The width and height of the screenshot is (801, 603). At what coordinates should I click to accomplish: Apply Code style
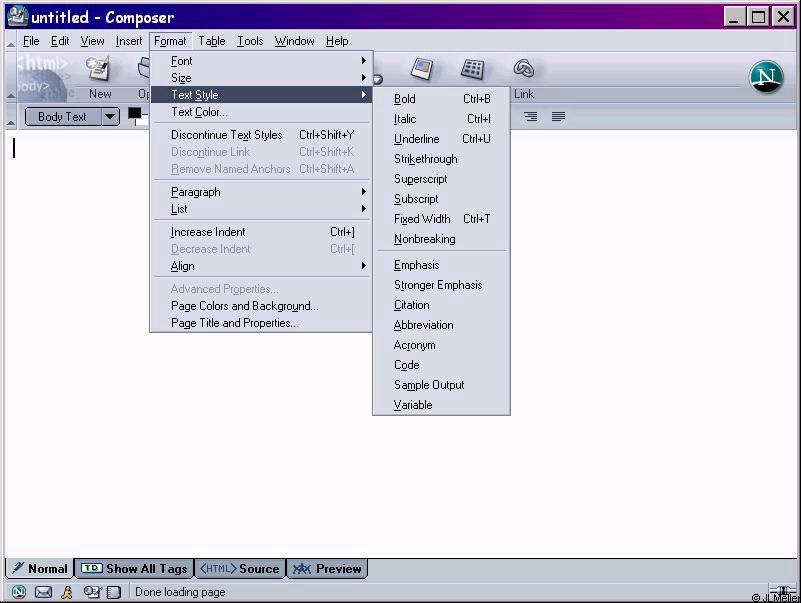tap(441, 365)
